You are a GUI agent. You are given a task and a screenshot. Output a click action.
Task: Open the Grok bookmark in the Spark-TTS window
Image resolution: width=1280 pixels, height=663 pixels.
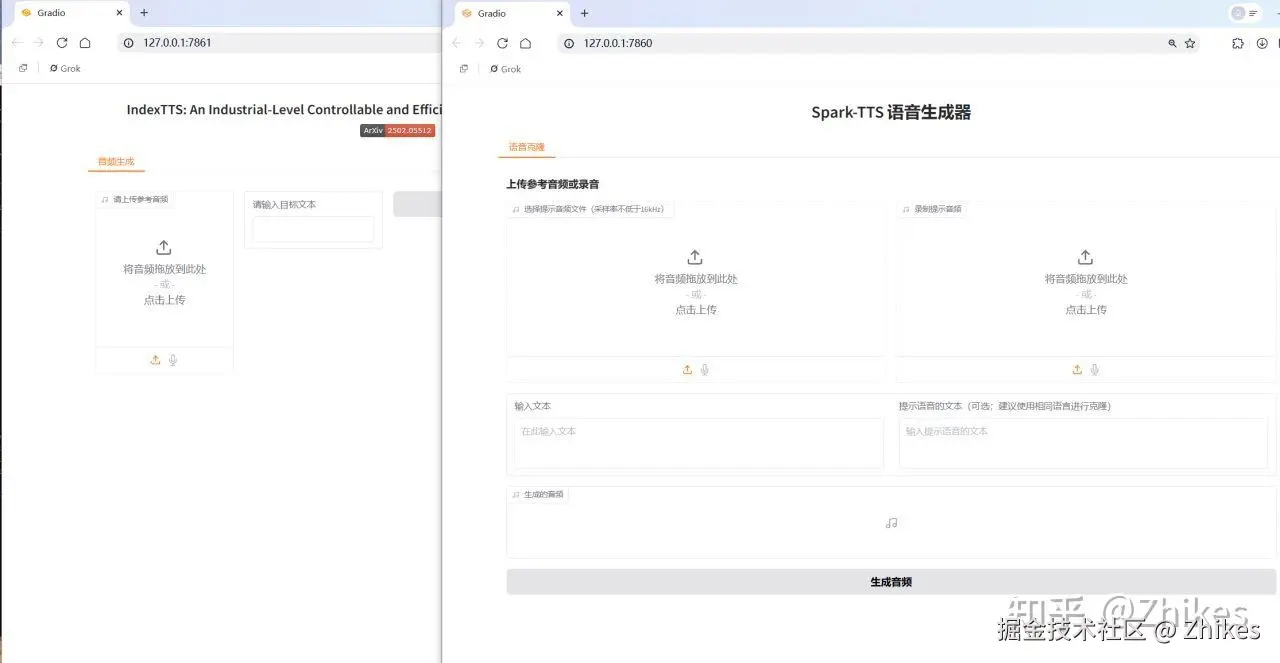click(505, 69)
